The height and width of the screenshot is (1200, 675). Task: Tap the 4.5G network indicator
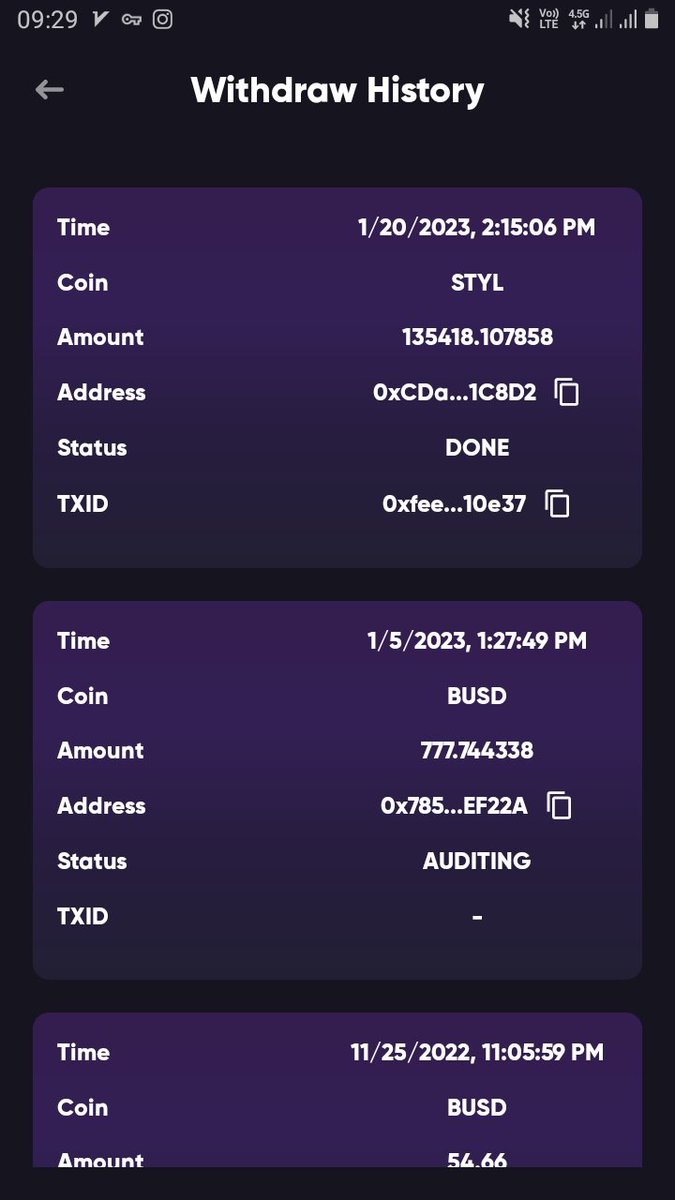(x=578, y=18)
